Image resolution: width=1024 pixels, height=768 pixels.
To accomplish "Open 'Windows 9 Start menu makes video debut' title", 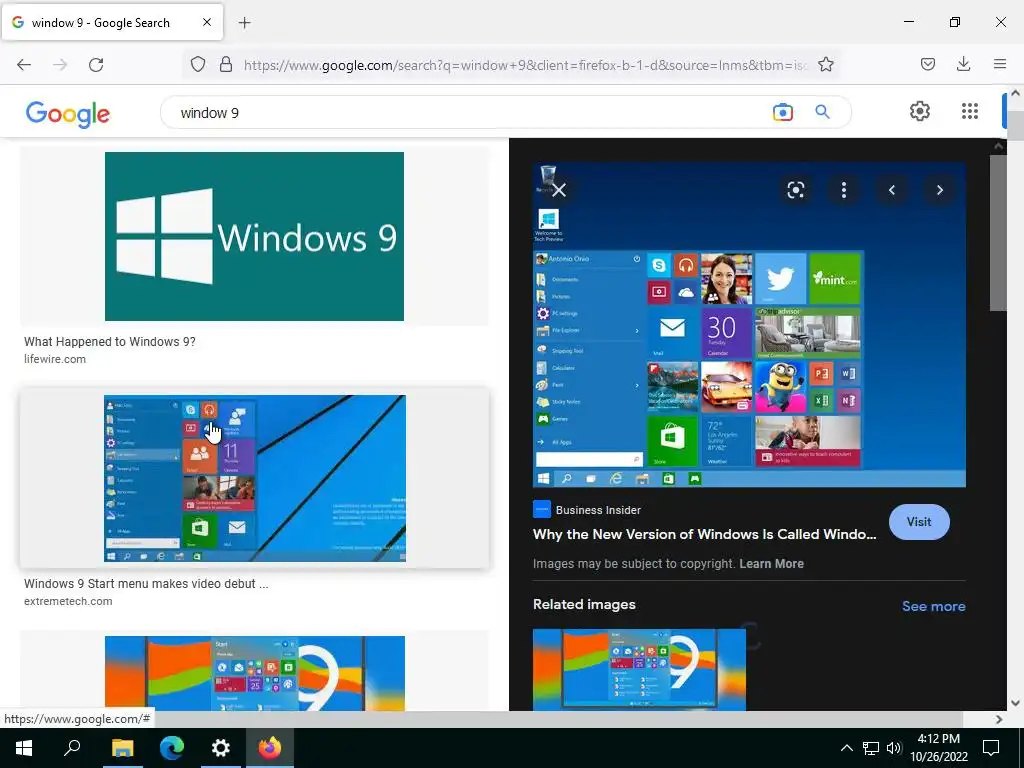I will 146,584.
